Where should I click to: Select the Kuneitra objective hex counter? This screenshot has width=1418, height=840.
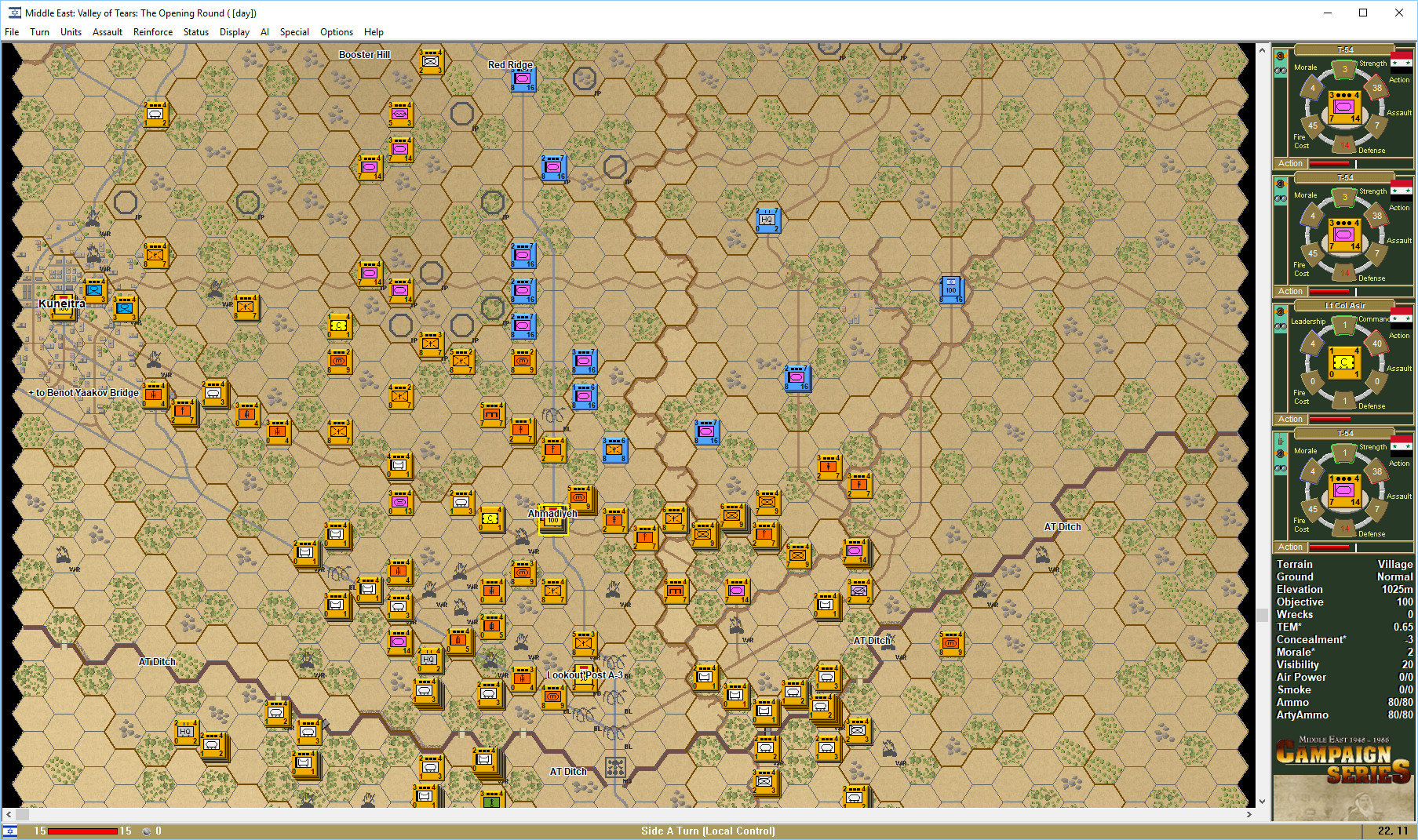[64, 307]
